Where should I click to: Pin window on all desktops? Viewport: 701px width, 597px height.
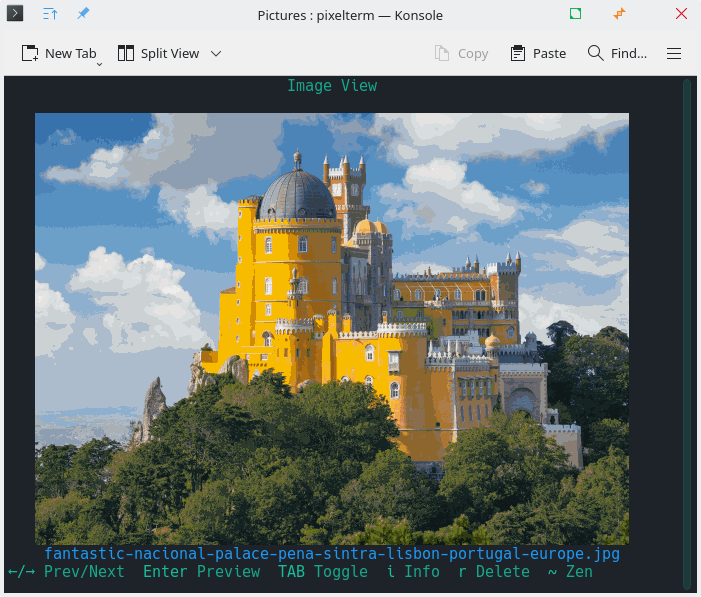(83, 13)
